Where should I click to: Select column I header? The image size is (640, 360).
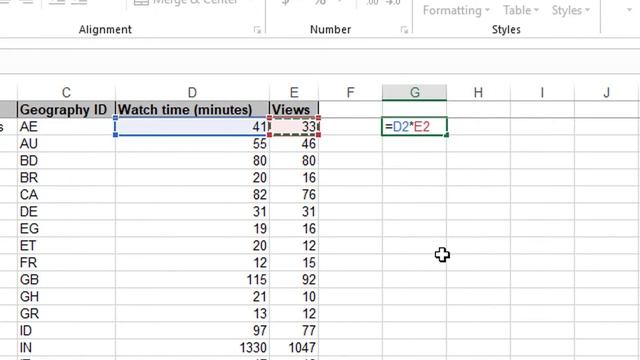tap(542, 93)
